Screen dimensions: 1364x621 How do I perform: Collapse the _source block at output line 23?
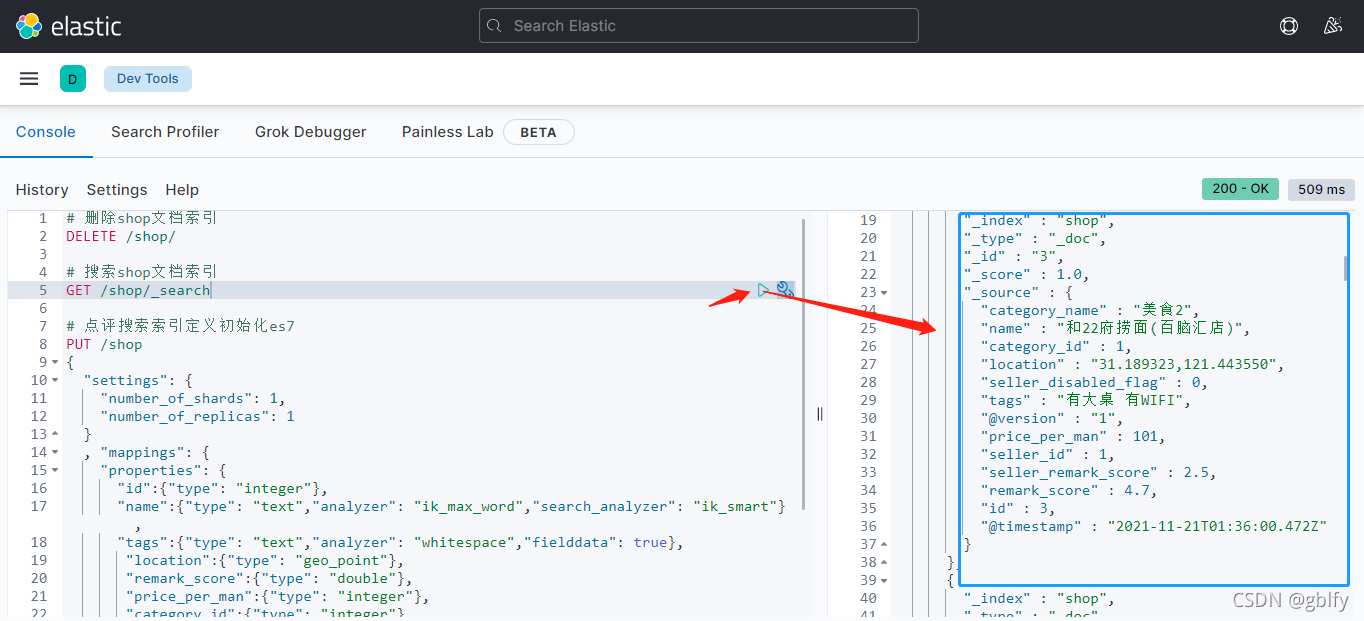click(884, 293)
